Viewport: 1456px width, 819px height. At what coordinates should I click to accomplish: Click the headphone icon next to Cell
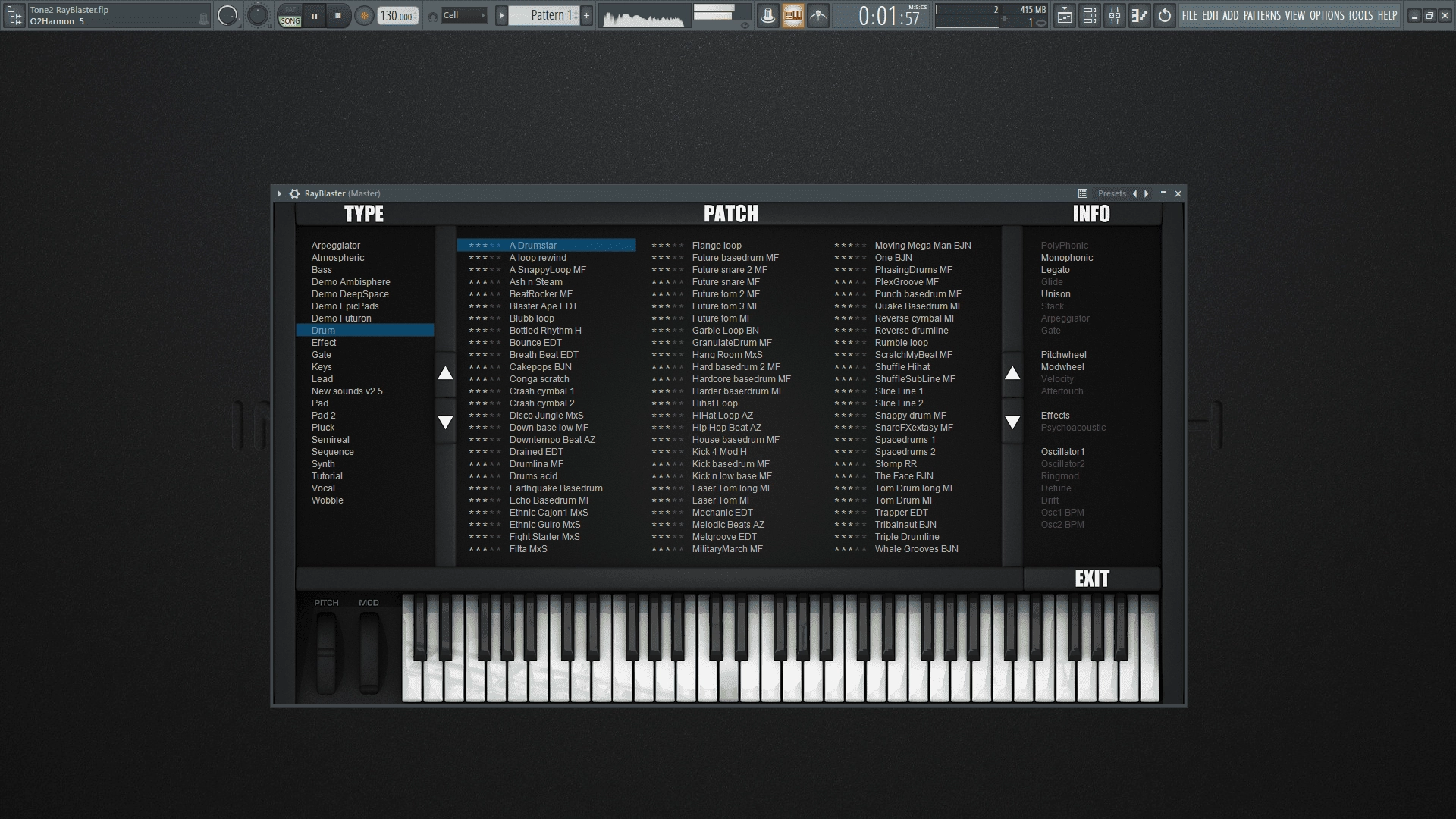432,16
